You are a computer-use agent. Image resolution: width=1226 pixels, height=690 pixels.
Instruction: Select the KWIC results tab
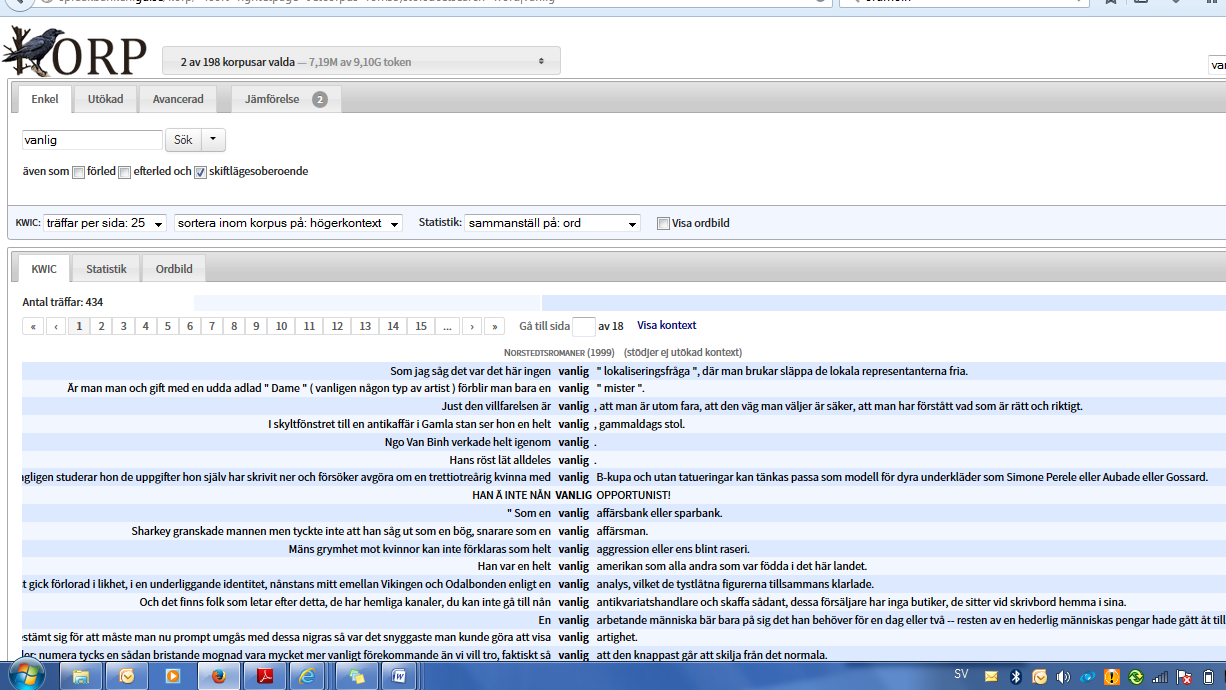click(x=44, y=269)
